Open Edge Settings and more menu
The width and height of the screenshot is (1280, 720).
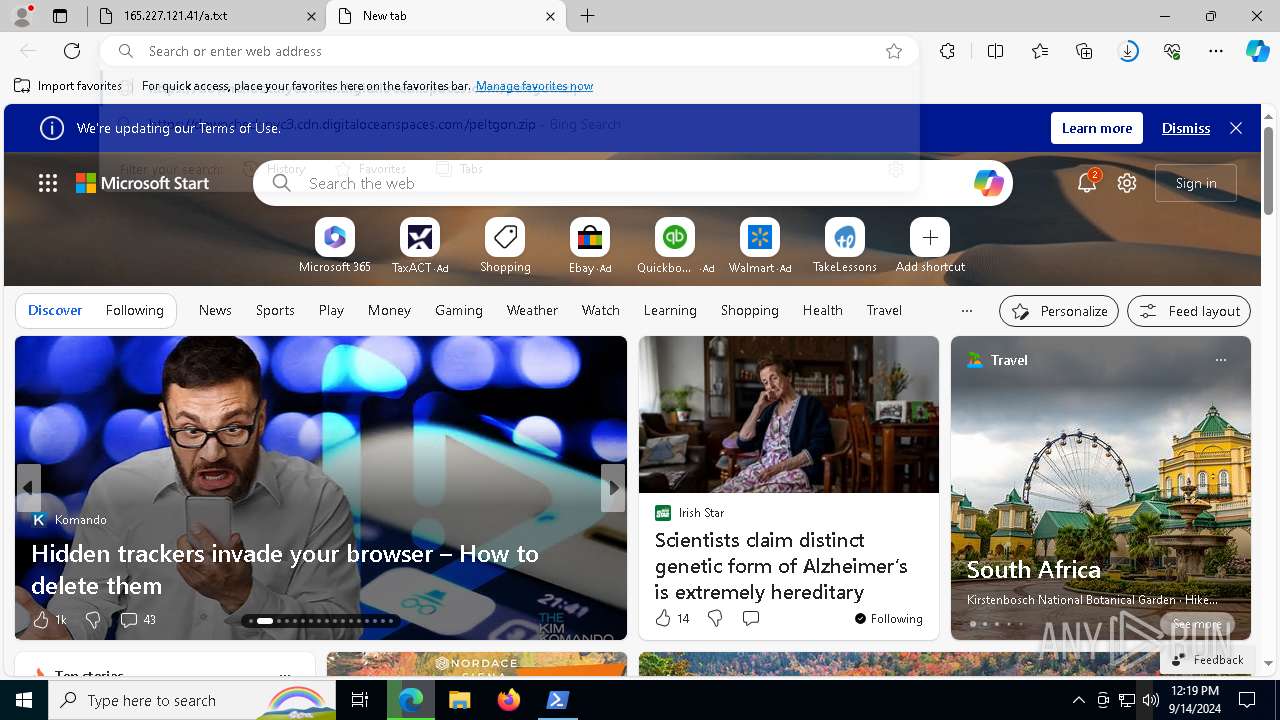coord(1216,51)
